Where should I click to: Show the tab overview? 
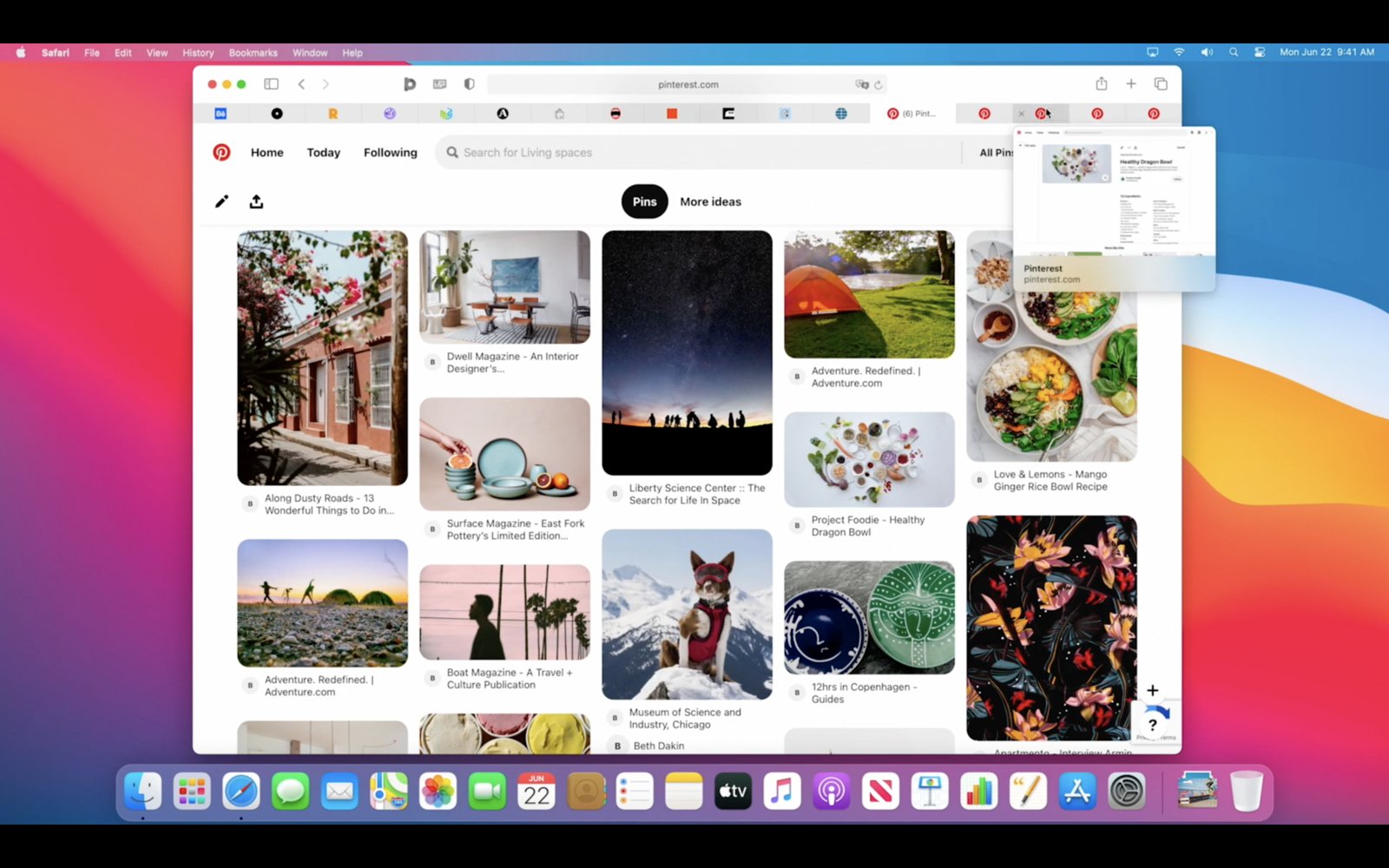tap(1161, 83)
